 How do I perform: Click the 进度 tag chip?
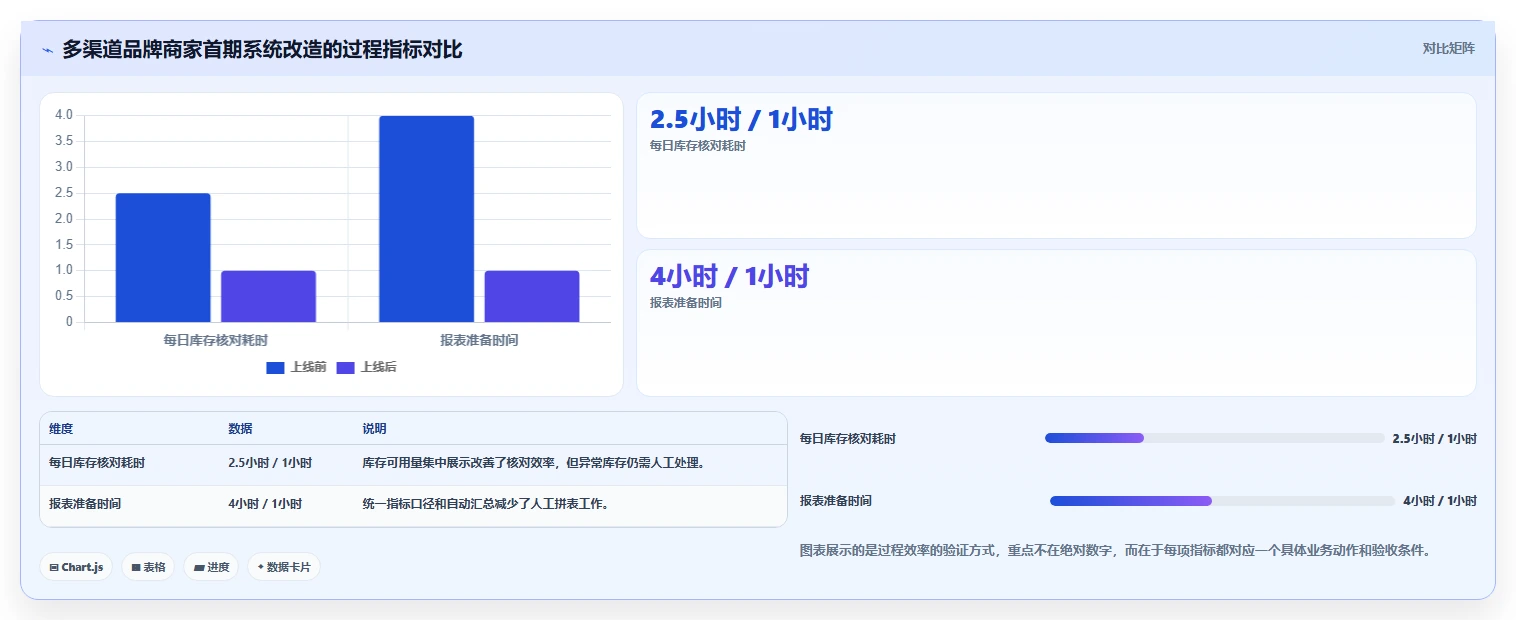(211, 567)
